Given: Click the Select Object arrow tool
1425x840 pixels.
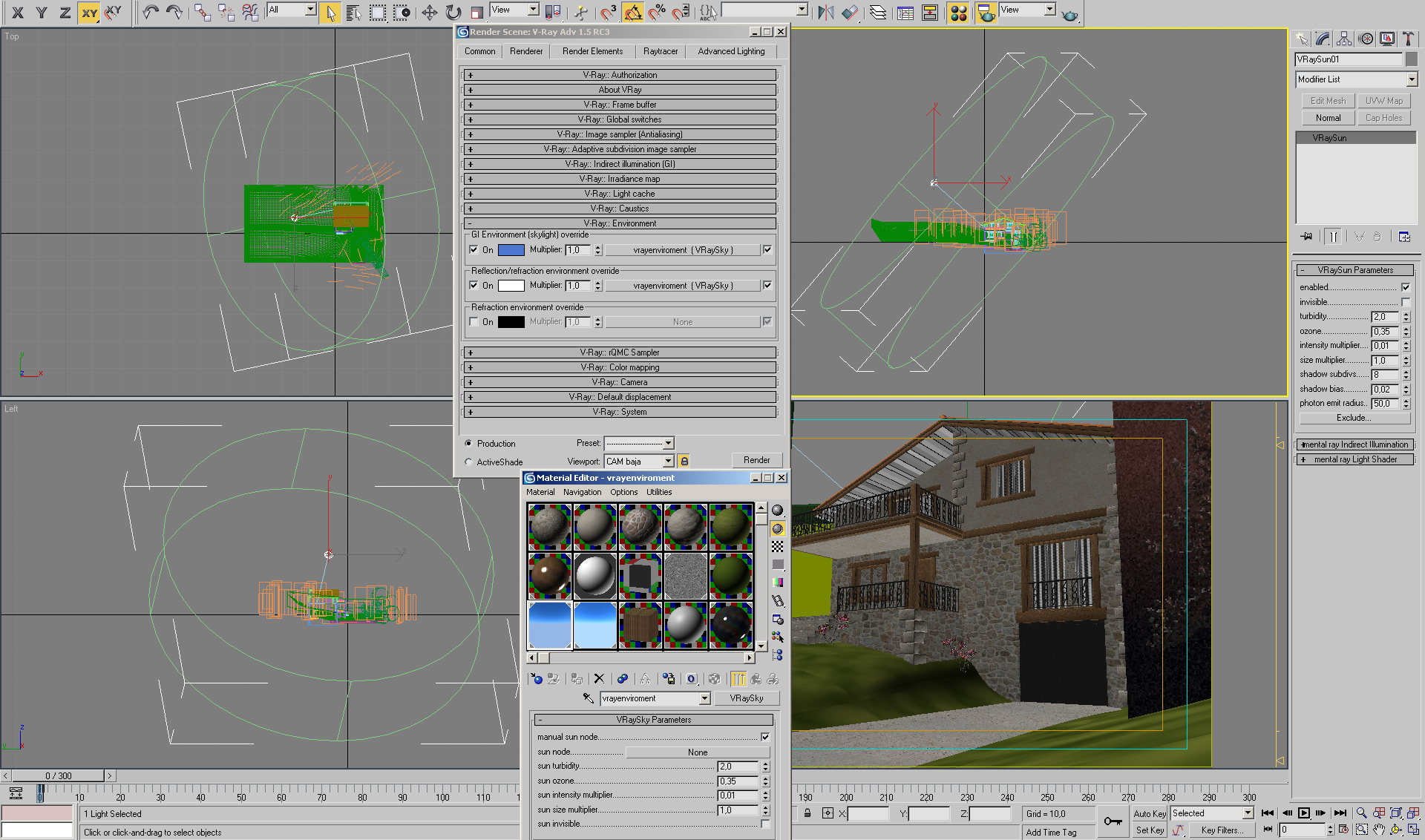Looking at the screenshot, I should [330, 12].
